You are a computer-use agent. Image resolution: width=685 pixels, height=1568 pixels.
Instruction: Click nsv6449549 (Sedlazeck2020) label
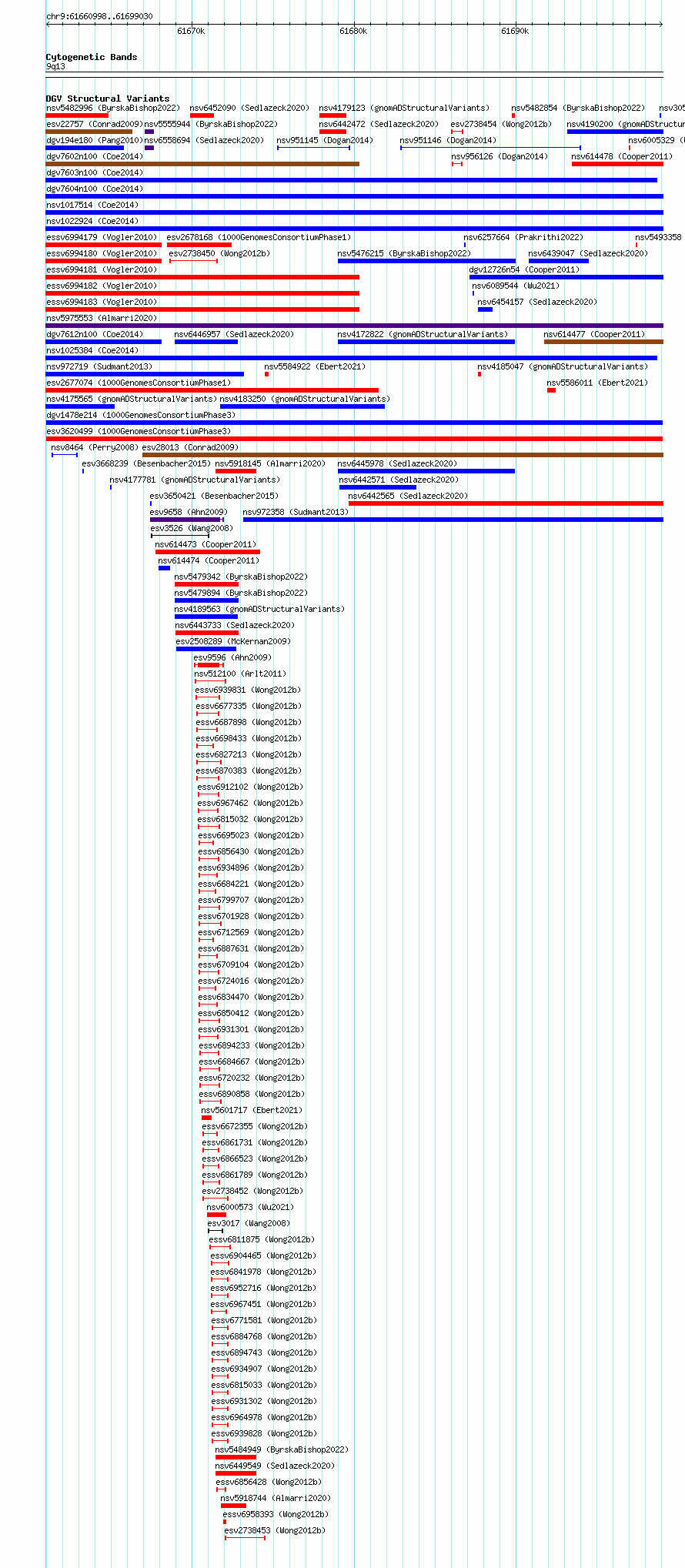275,1466
